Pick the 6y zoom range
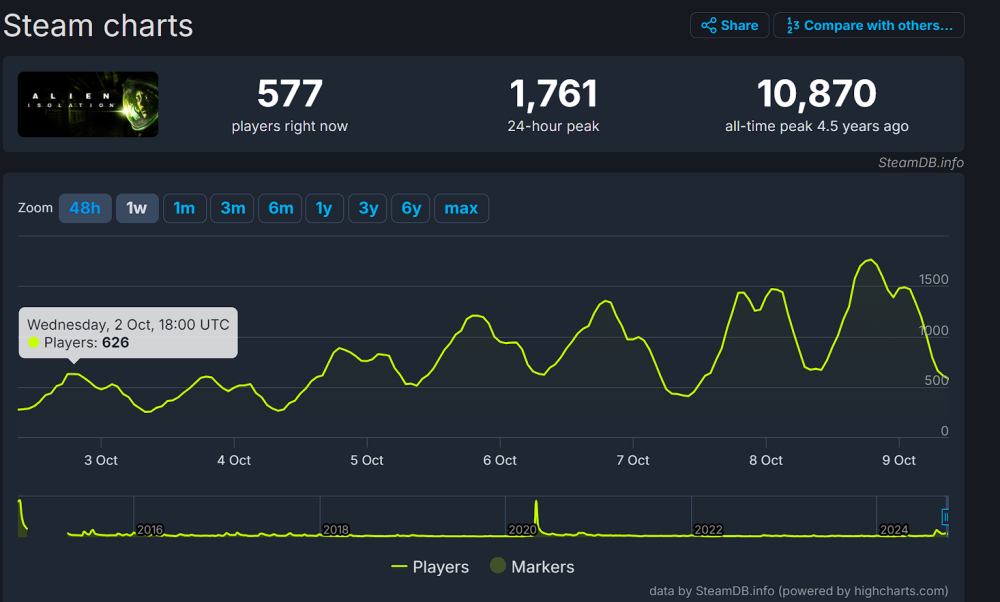This screenshot has height=602, width=1000. [x=411, y=208]
